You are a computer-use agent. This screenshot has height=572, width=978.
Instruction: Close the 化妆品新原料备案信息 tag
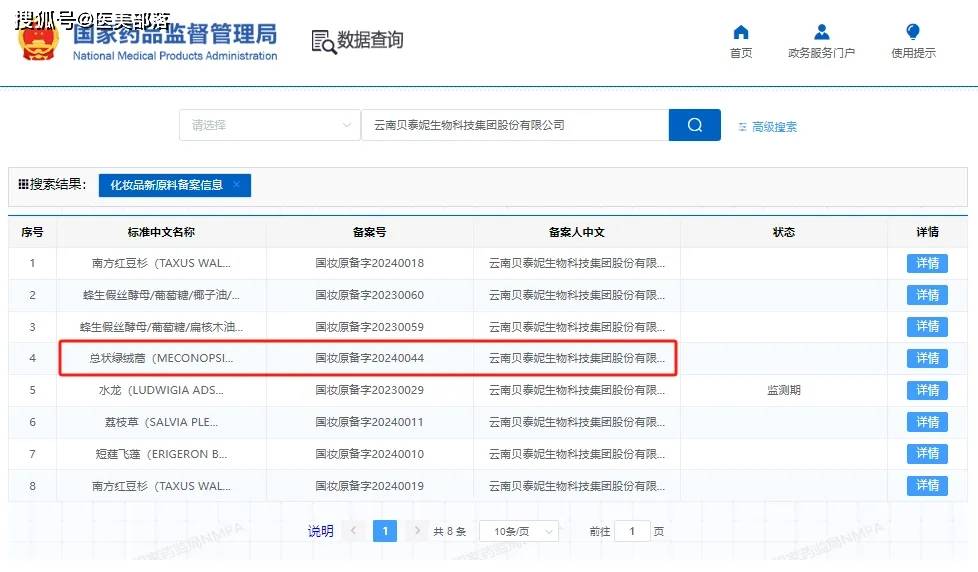(x=237, y=185)
